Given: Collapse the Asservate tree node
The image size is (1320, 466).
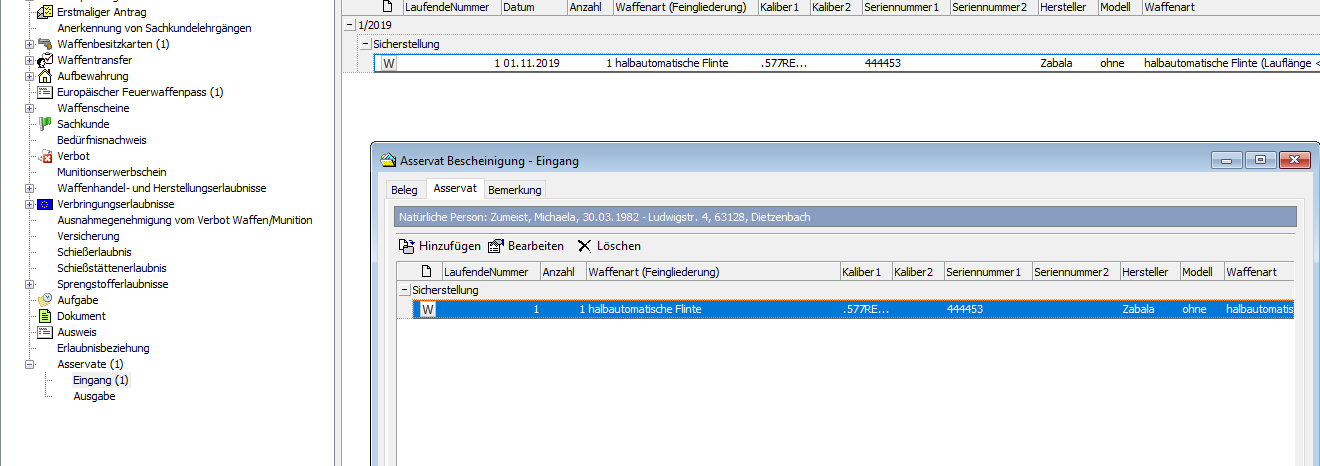Looking at the screenshot, I should pos(29,364).
